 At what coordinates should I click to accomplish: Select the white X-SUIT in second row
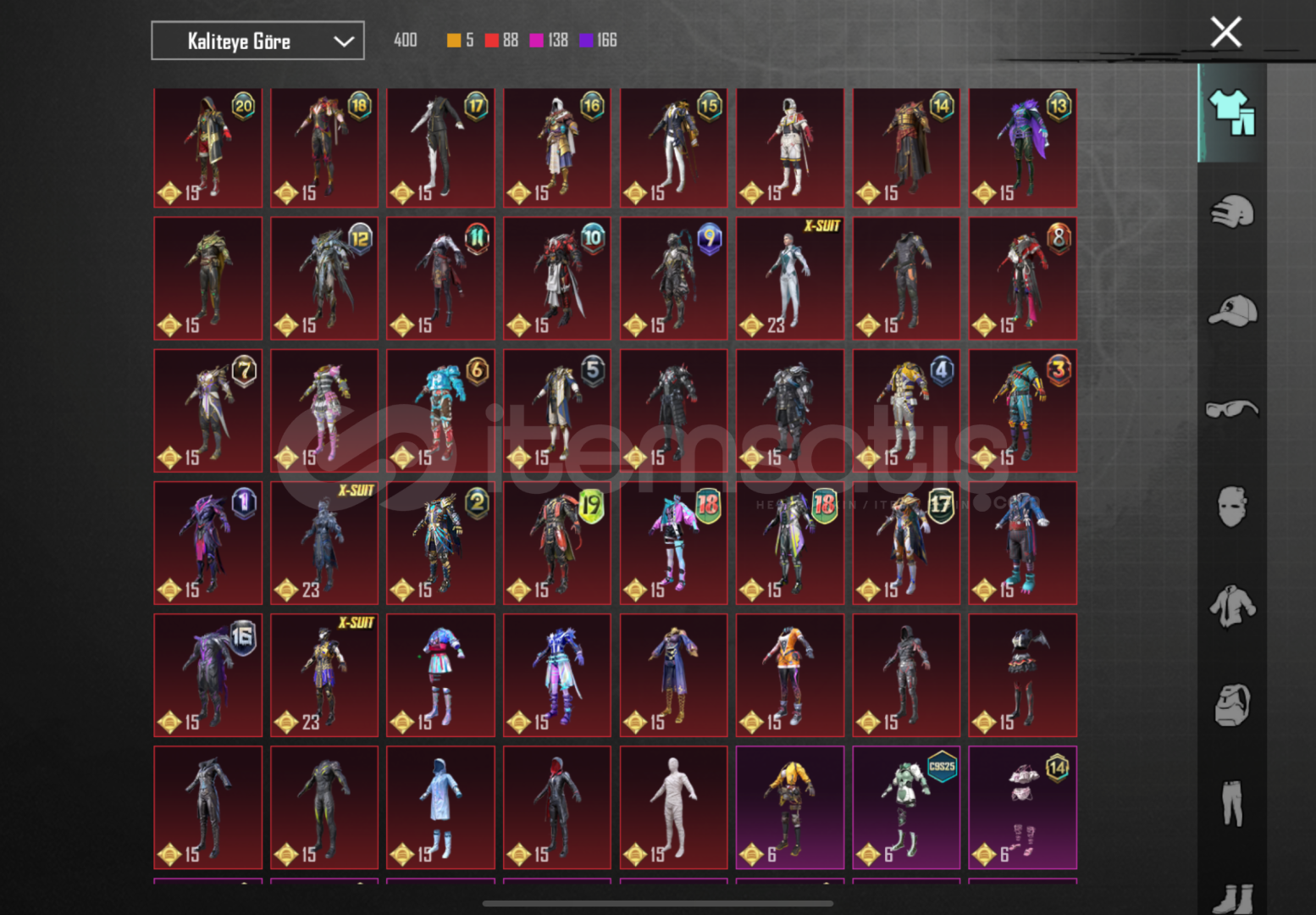[x=790, y=279]
